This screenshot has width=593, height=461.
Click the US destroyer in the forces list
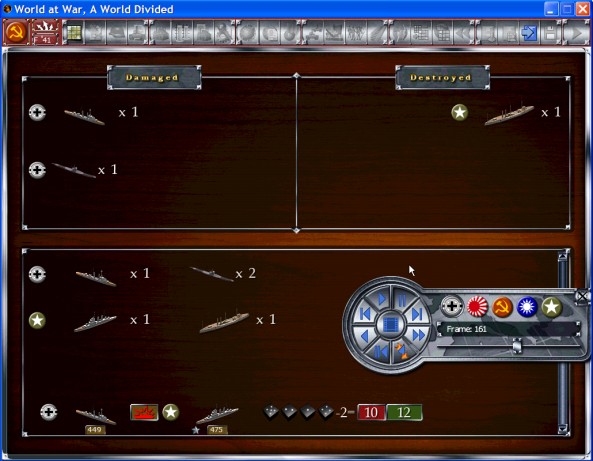95,323
